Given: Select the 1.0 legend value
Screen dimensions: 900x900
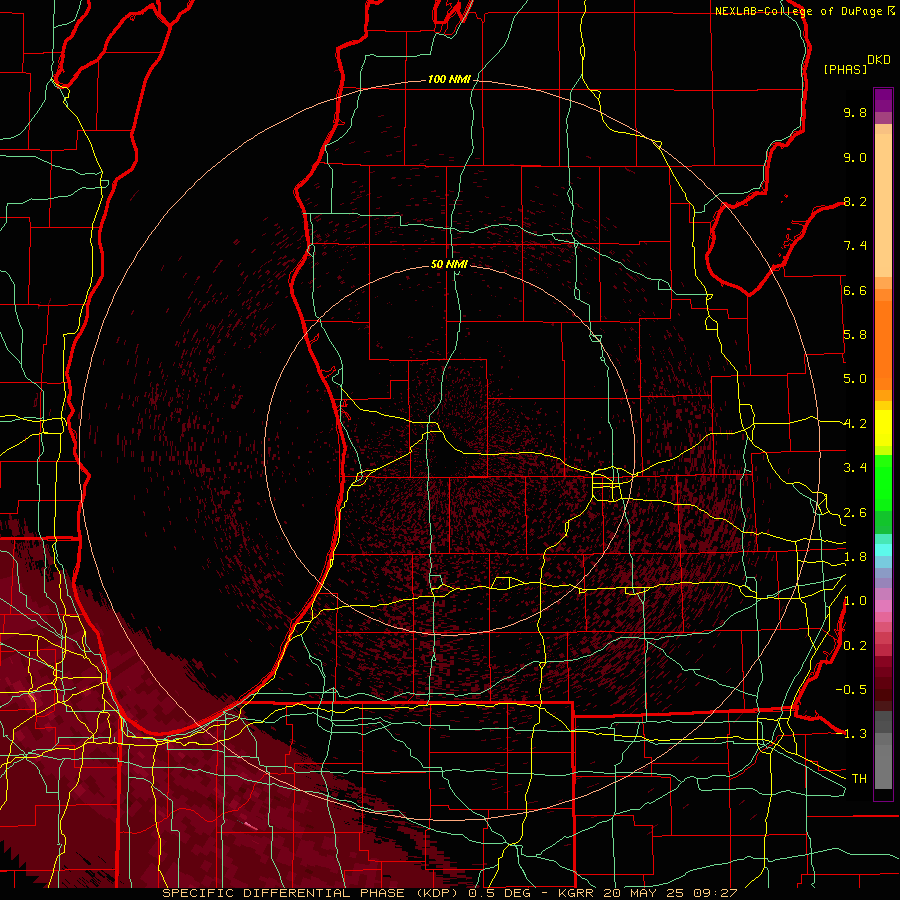Looking at the screenshot, I should coord(855,601).
